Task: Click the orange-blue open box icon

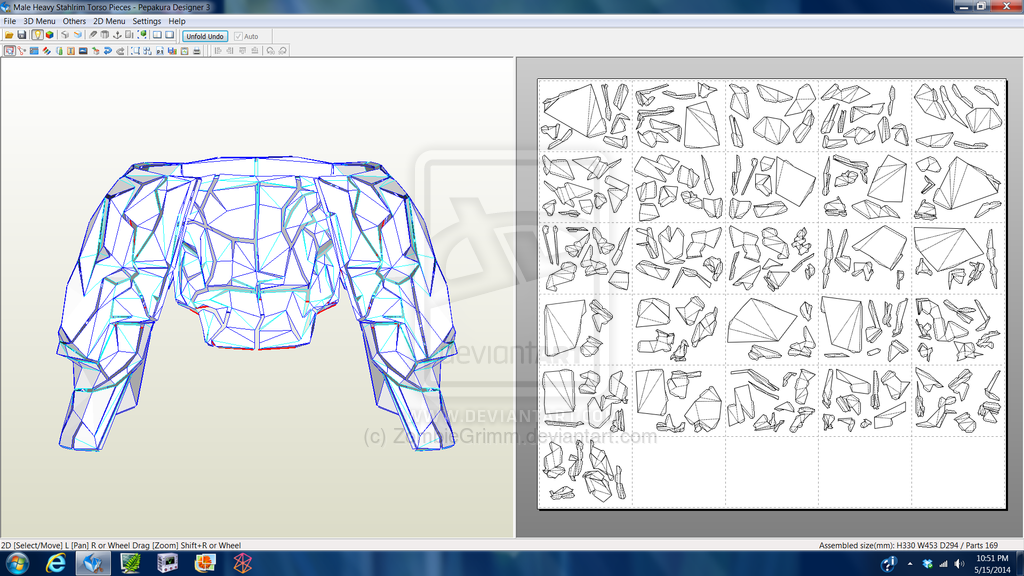Action: click(x=78, y=35)
